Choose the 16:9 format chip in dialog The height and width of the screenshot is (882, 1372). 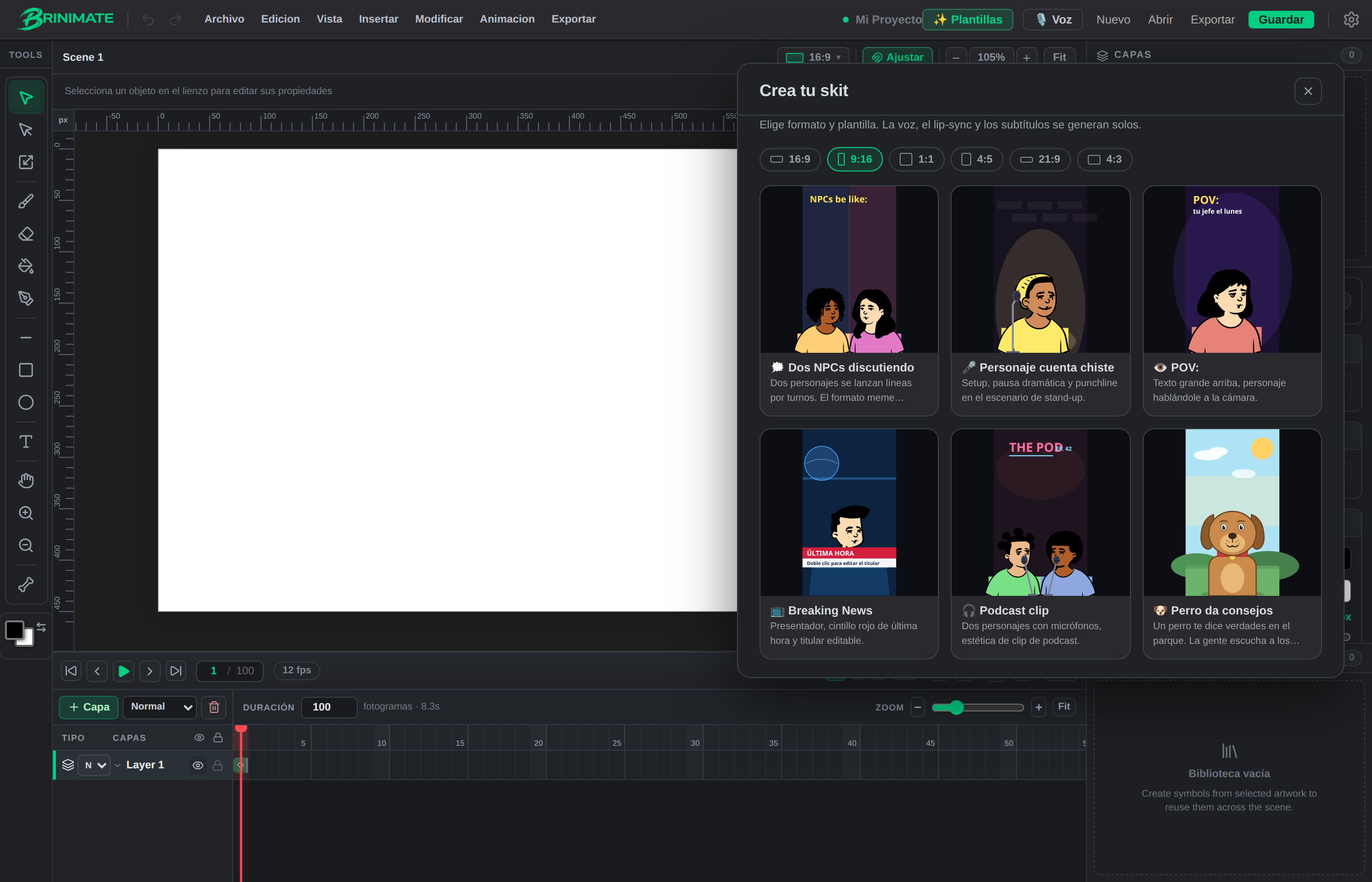pyautogui.click(x=790, y=159)
